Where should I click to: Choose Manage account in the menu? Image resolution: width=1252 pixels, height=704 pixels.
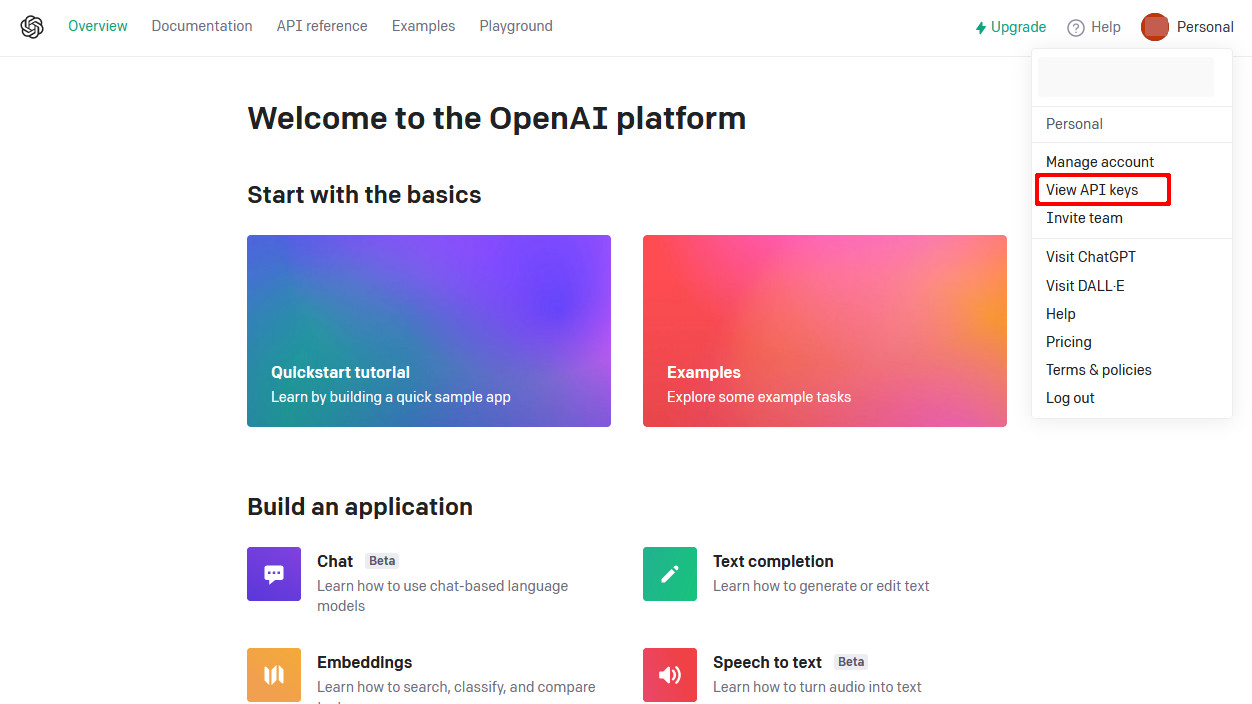(1100, 162)
